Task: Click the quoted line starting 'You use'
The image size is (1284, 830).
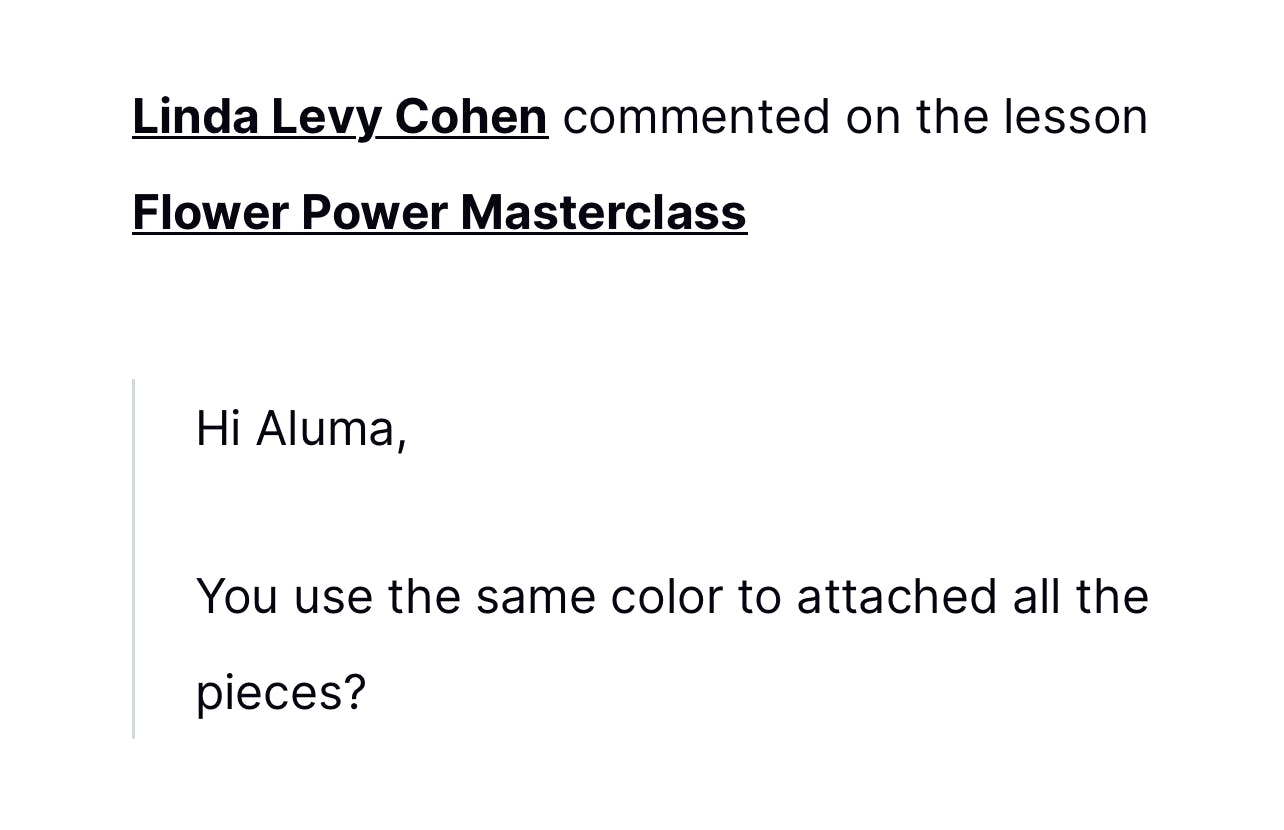Action: (x=672, y=597)
